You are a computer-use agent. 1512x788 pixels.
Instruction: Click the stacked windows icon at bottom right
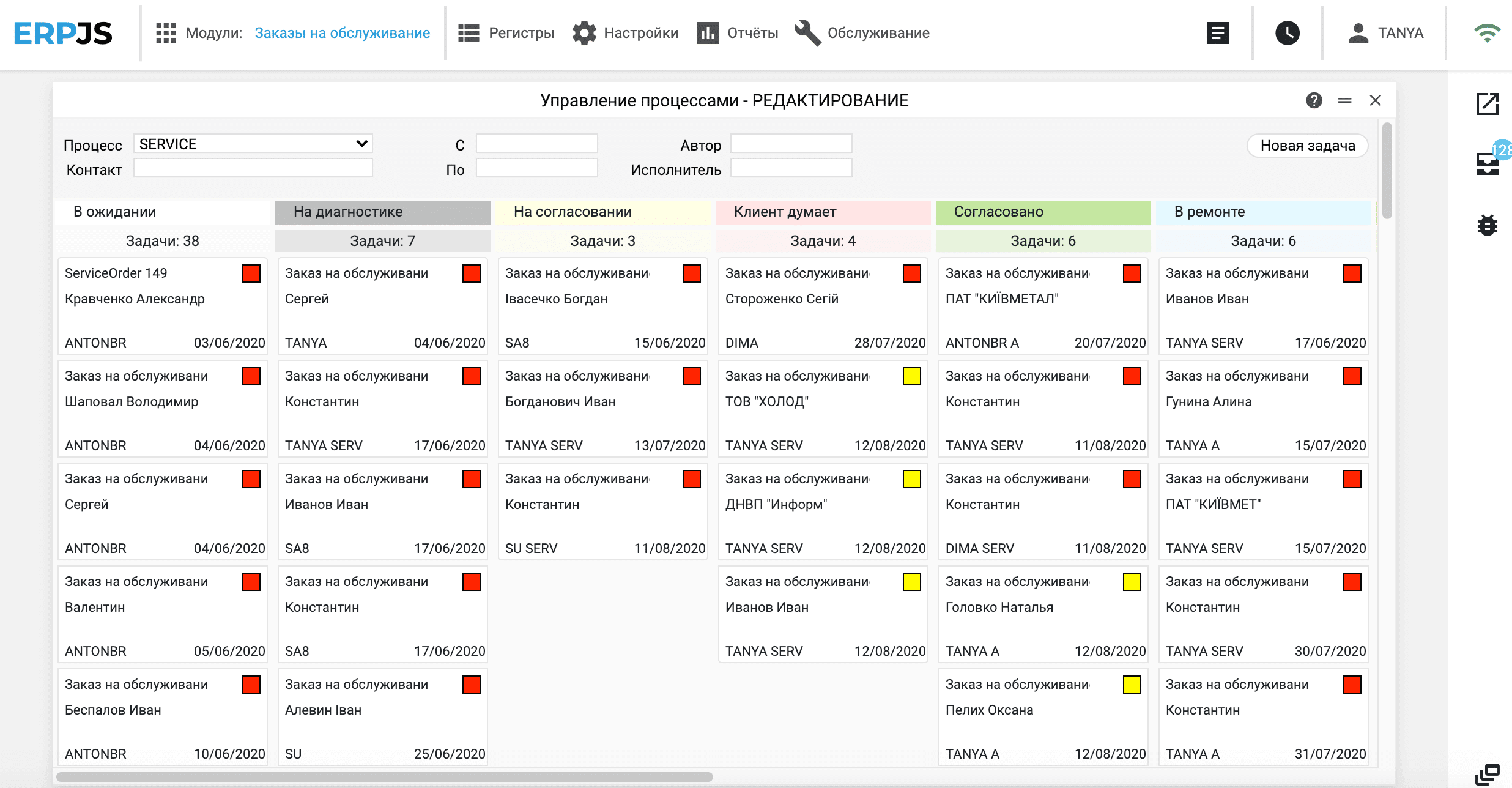pyautogui.click(x=1488, y=775)
